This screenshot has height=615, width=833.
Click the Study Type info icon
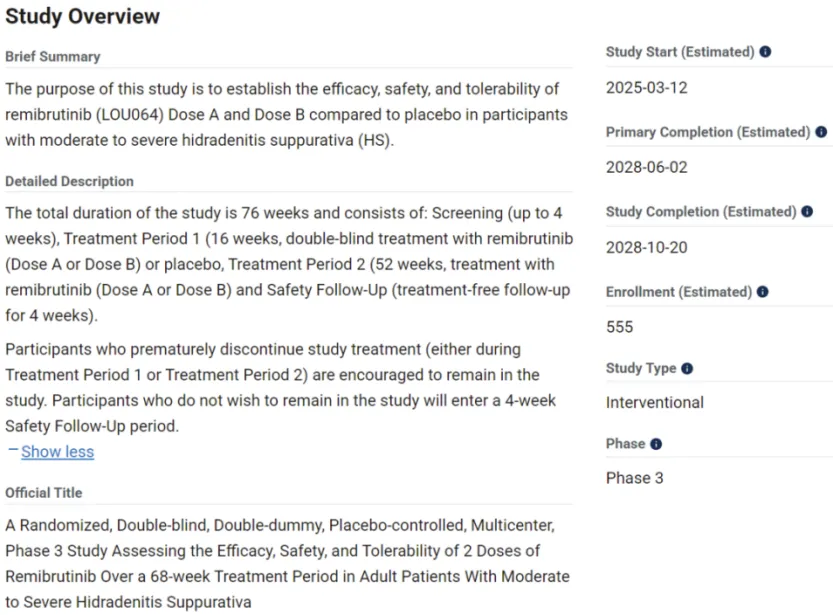(687, 368)
